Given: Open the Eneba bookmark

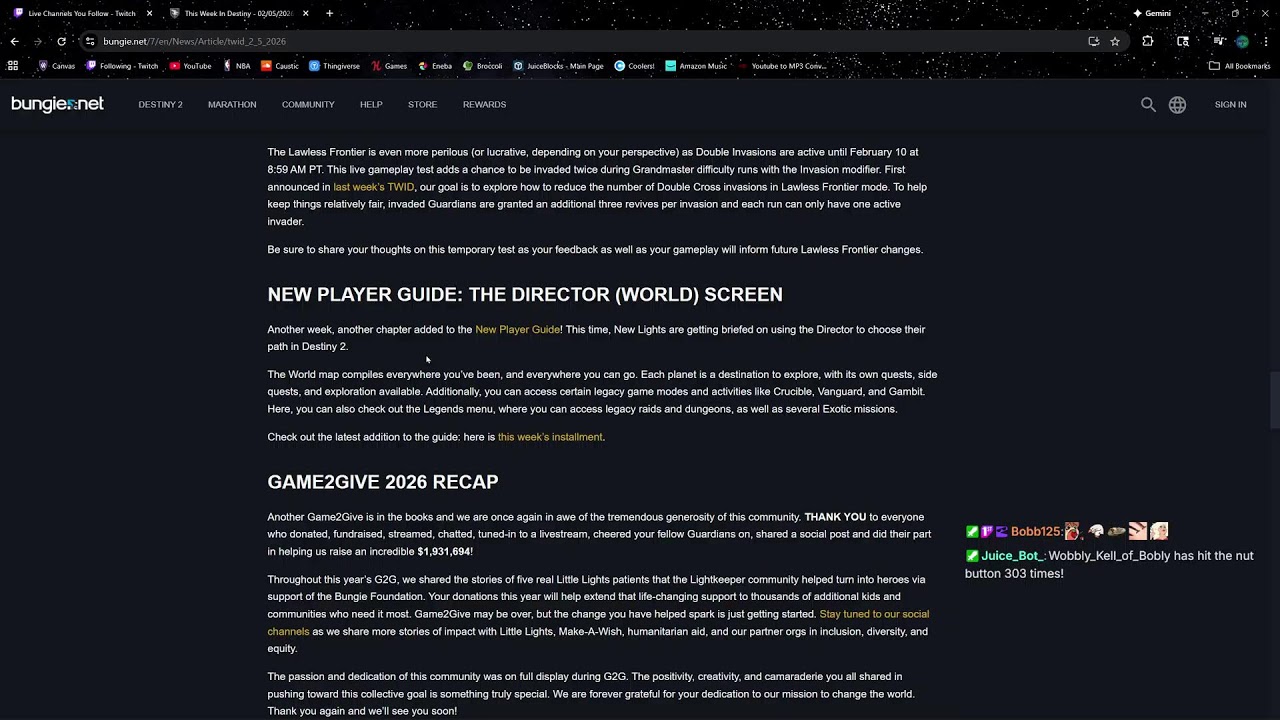Looking at the screenshot, I should [435, 66].
